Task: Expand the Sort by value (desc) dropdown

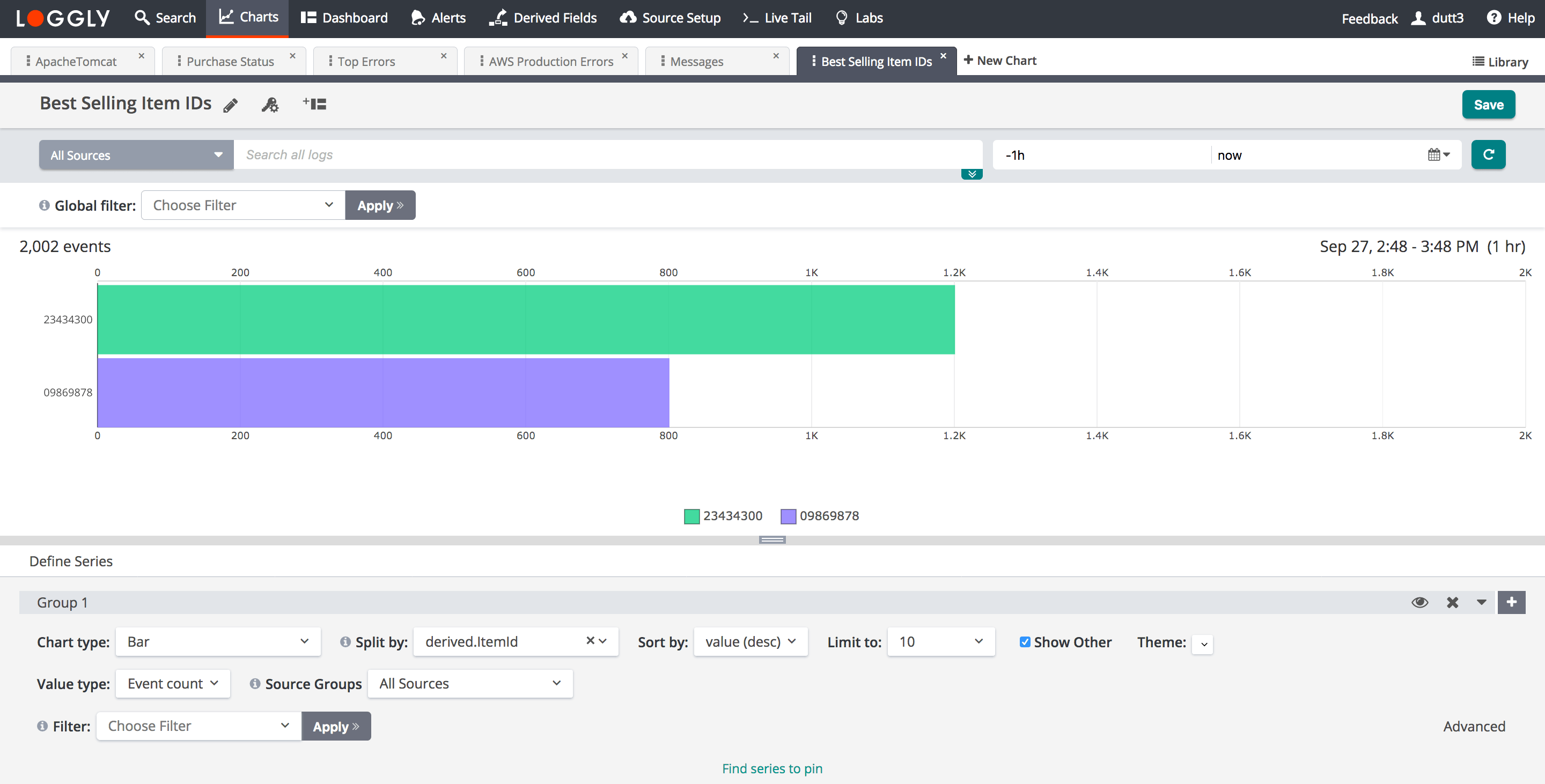Action: [x=751, y=642]
